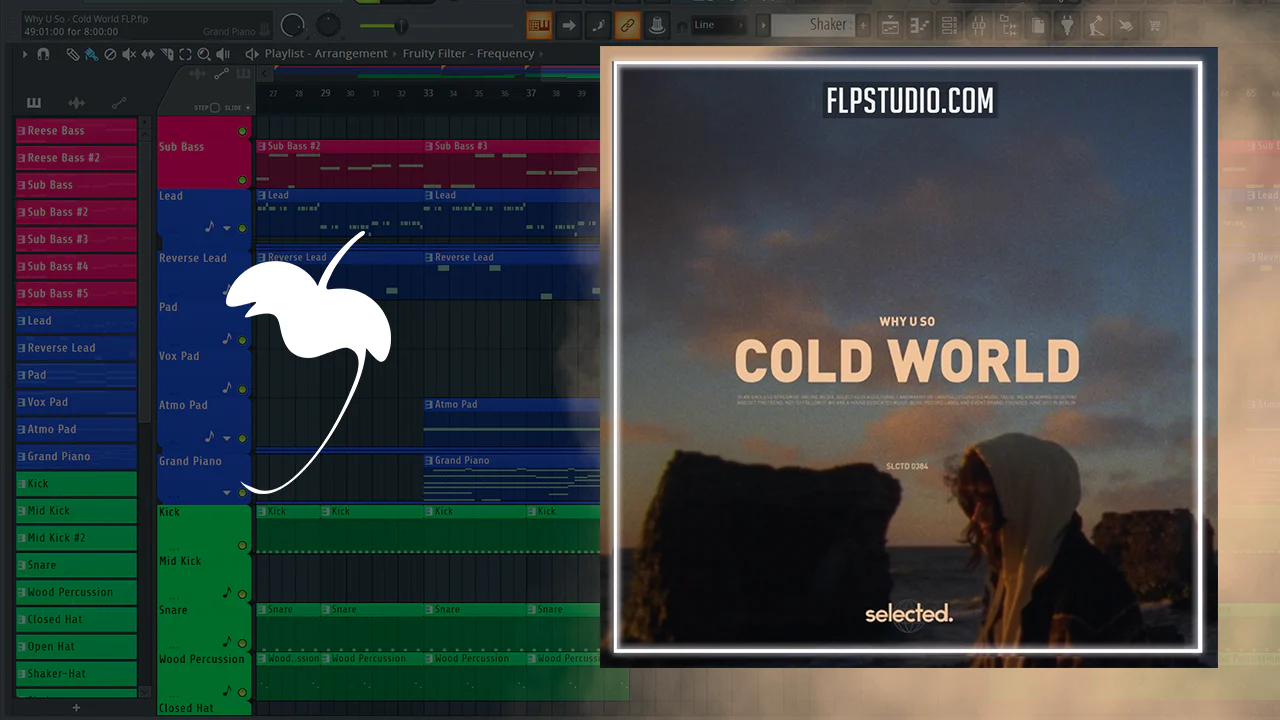Toggle mute switch on Kick track
The width and height of the screenshot is (1280, 720).
[242, 546]
